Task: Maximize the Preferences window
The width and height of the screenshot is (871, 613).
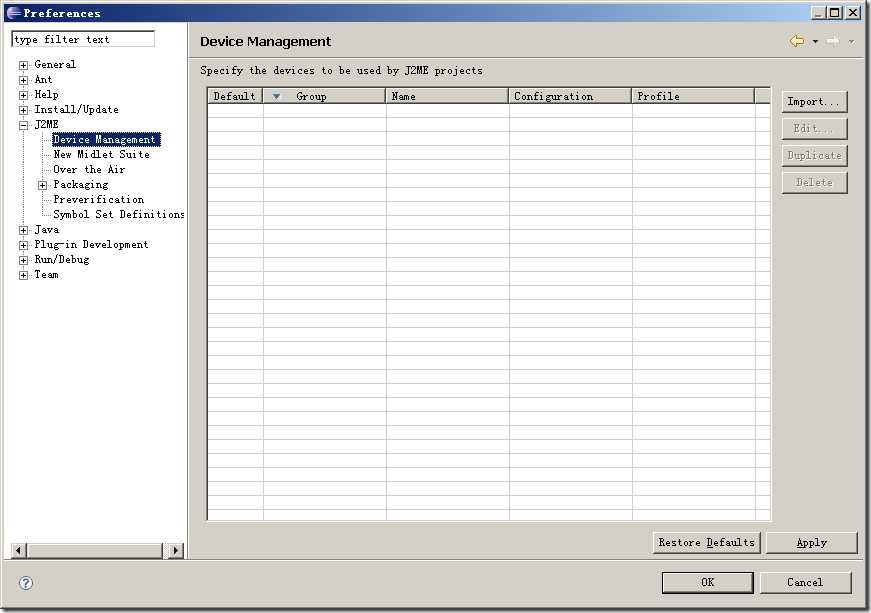Action: (x=835, y=12)
